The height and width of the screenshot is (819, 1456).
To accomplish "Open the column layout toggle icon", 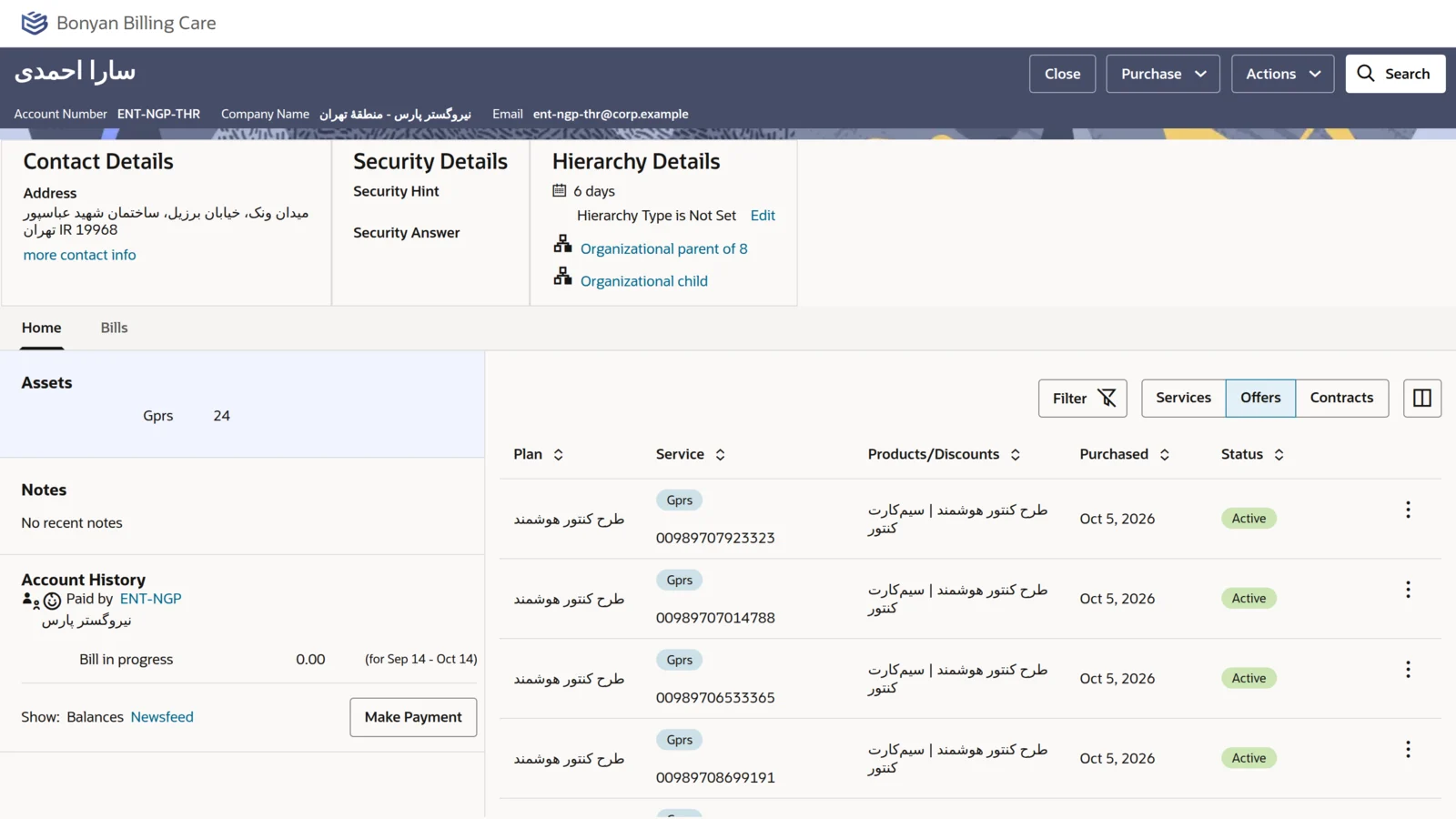I will click(1422, 399).
